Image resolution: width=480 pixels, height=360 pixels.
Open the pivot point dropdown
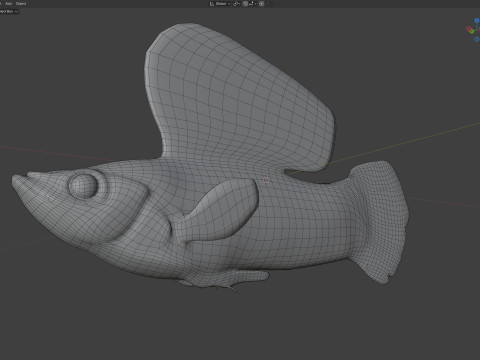(237, 4)
